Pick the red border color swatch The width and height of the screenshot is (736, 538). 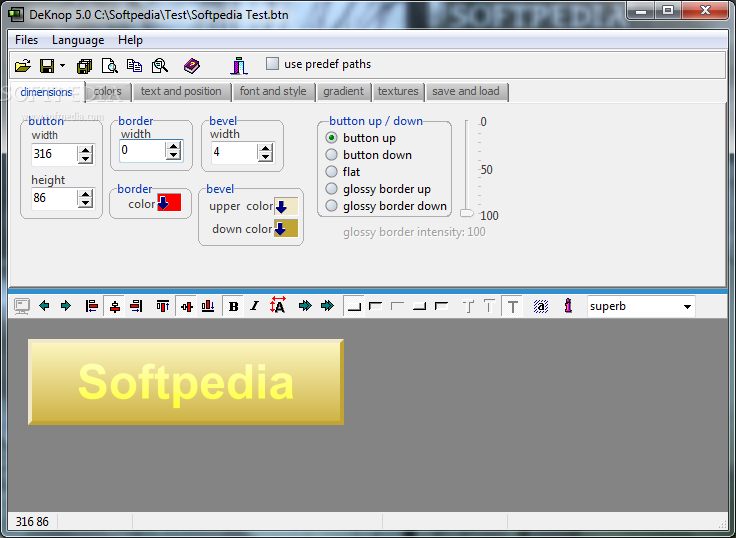[x=169, y=202]
